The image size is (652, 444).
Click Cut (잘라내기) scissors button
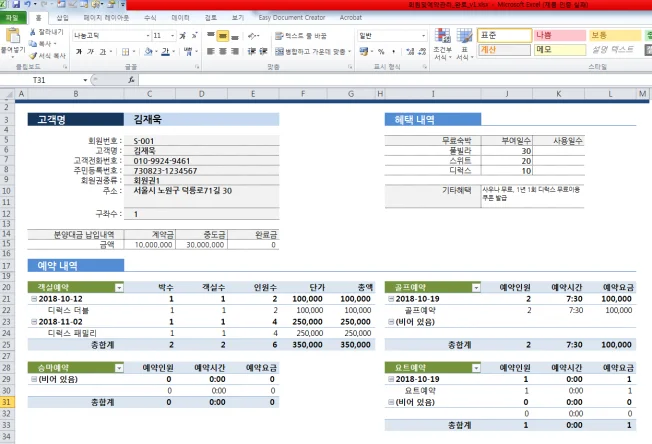pos(46,32)
